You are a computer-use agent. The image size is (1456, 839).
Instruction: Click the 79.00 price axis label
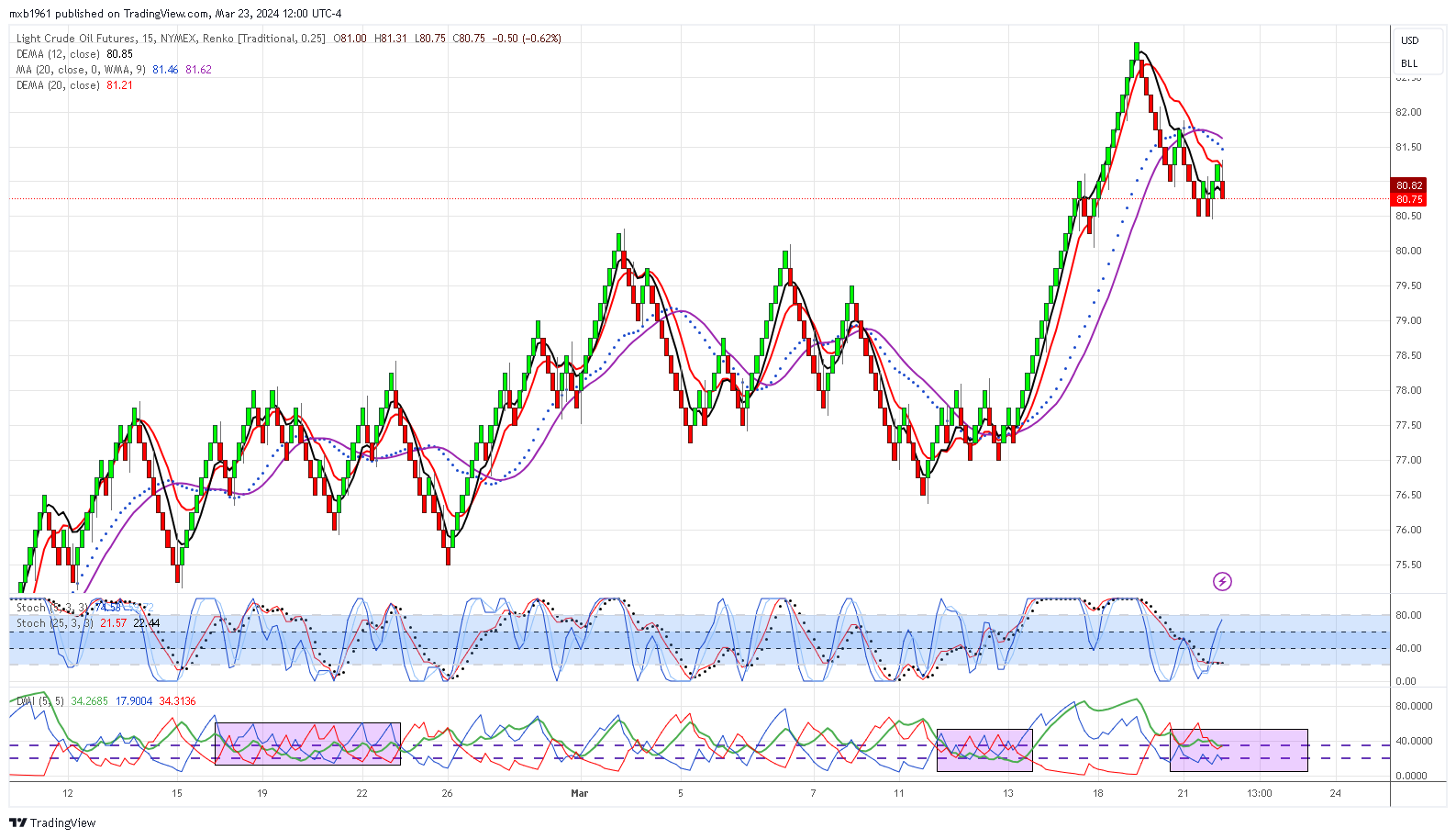click(x=1408, y=320)
